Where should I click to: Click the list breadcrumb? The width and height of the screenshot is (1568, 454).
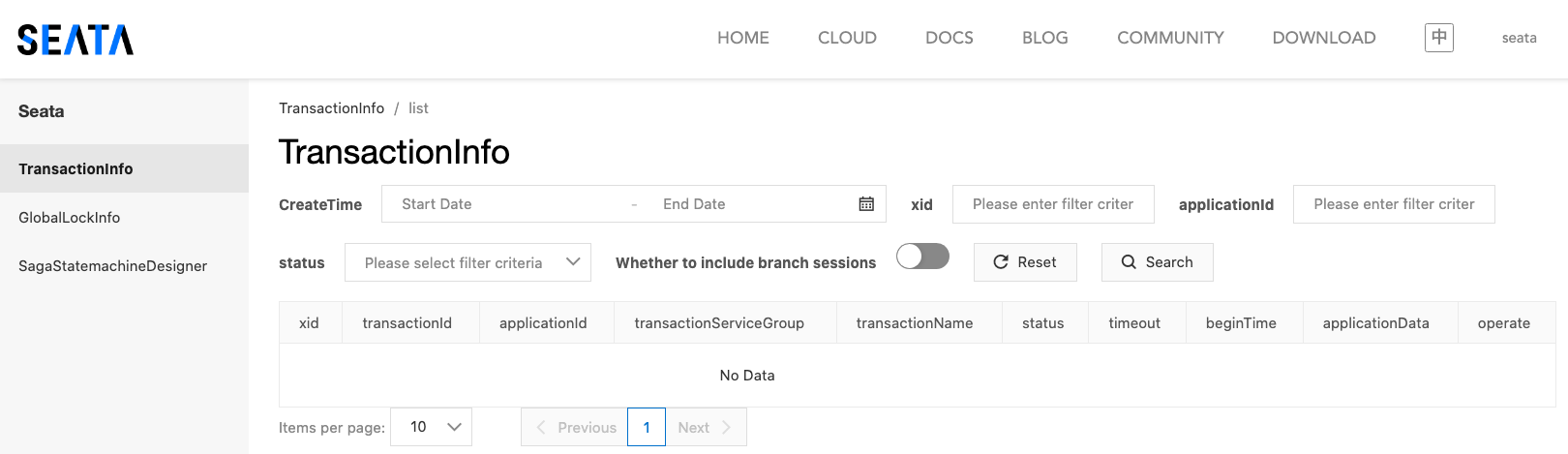tap(418, 108)
